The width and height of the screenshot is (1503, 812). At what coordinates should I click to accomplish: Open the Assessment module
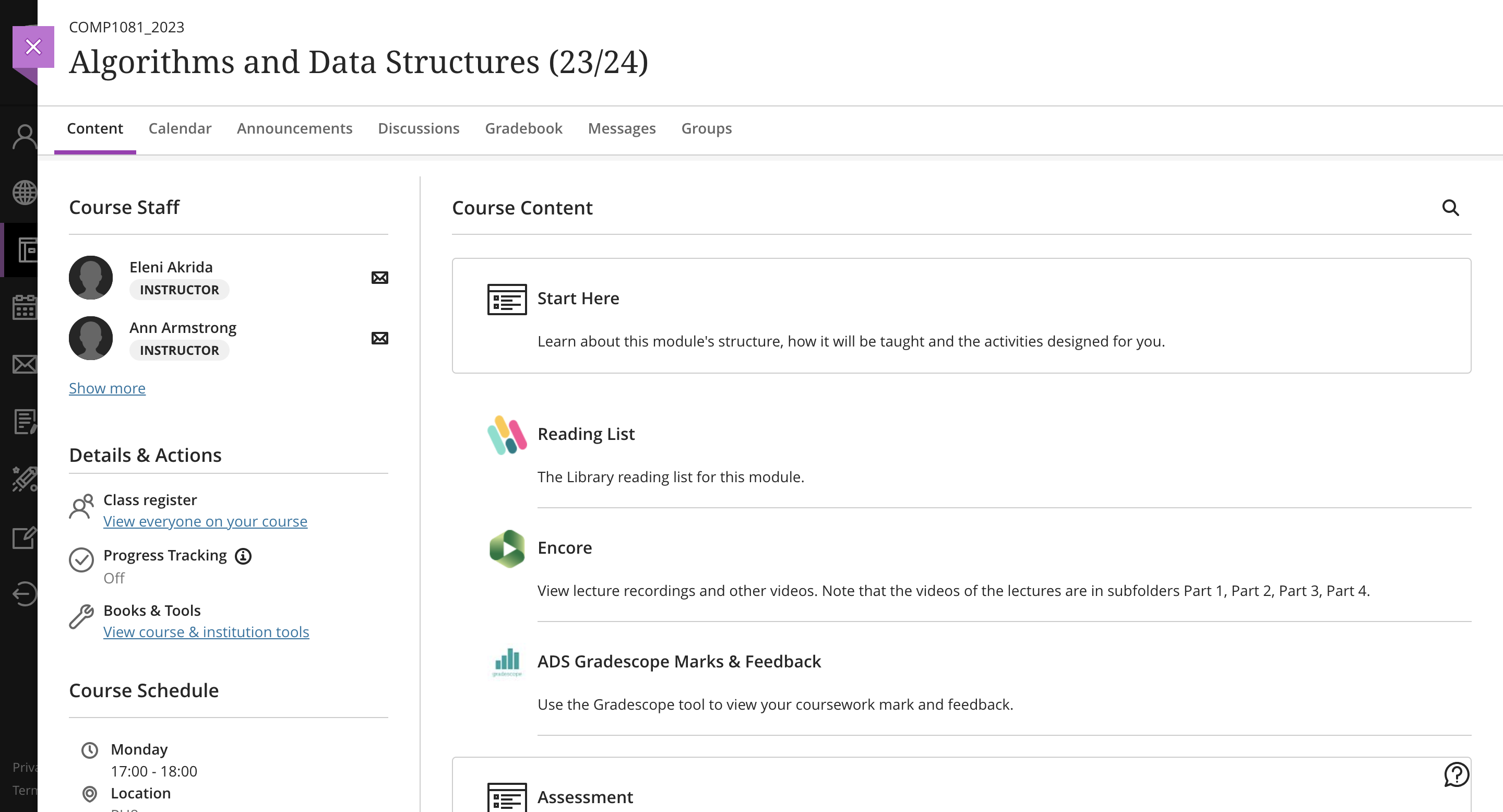(x=585, y=797)
